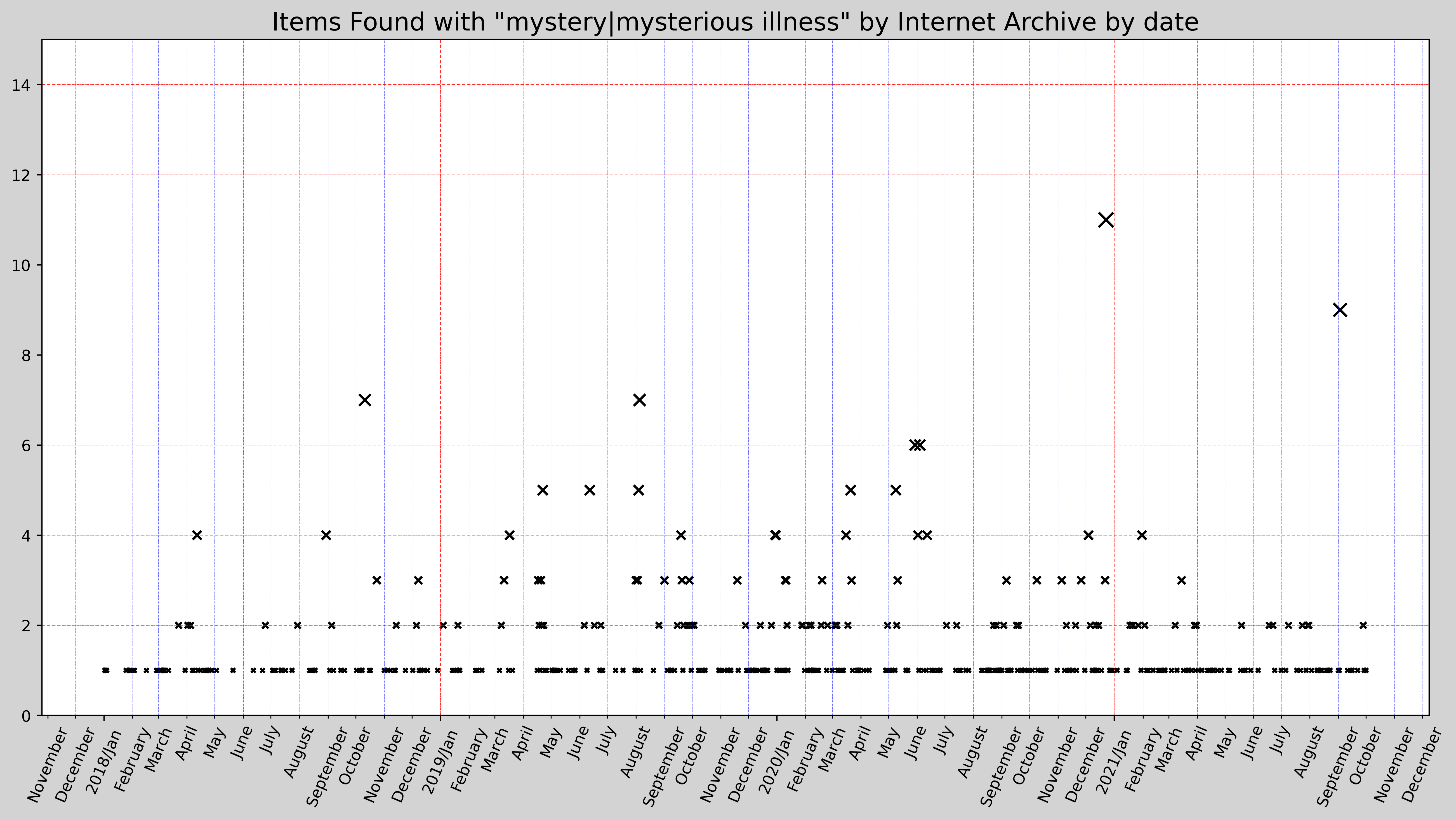Click the value 4 marker in February 2021
This screenshot has width=1456, height=820.
click(1142, 535)
